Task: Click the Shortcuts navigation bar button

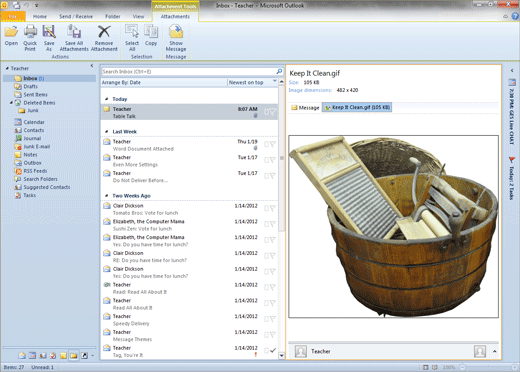Action: 84,356
